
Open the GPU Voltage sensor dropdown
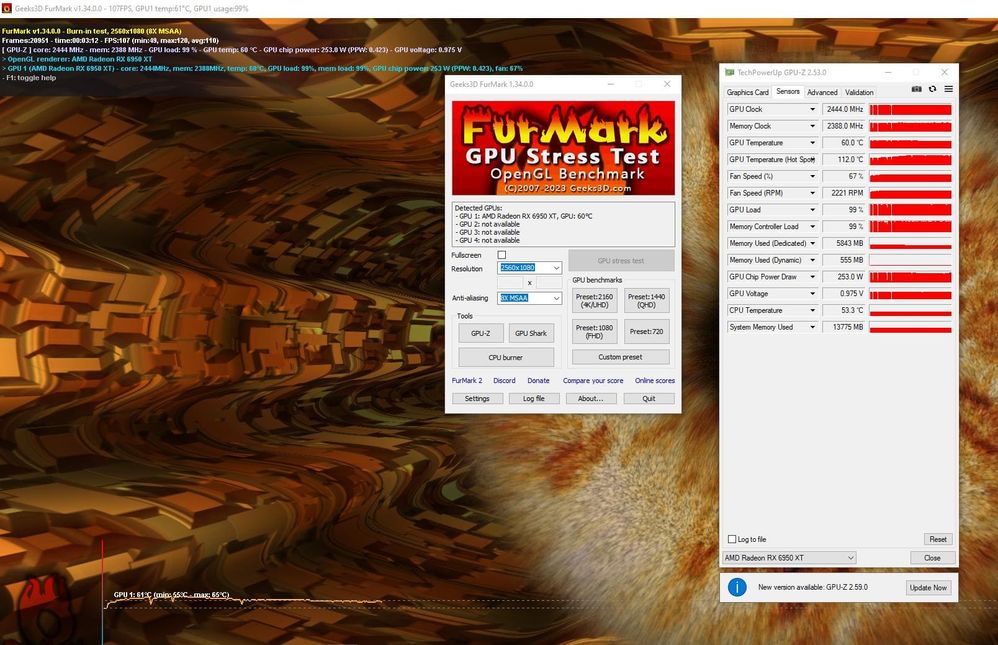tap(812, 294)
